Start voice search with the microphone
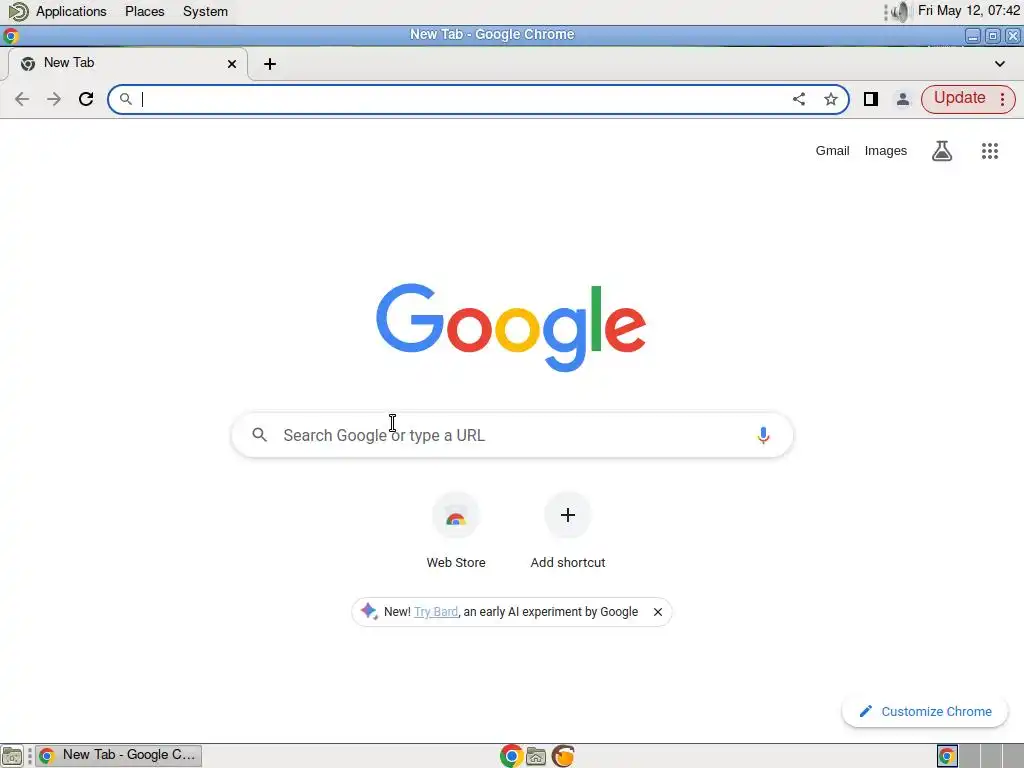1024x768 pixels. [763, 436]
